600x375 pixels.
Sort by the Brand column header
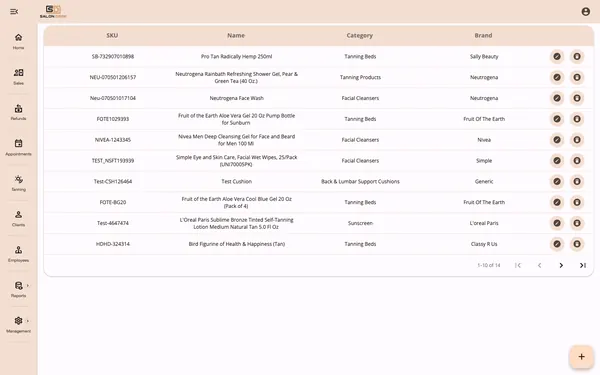coord(483,35)
